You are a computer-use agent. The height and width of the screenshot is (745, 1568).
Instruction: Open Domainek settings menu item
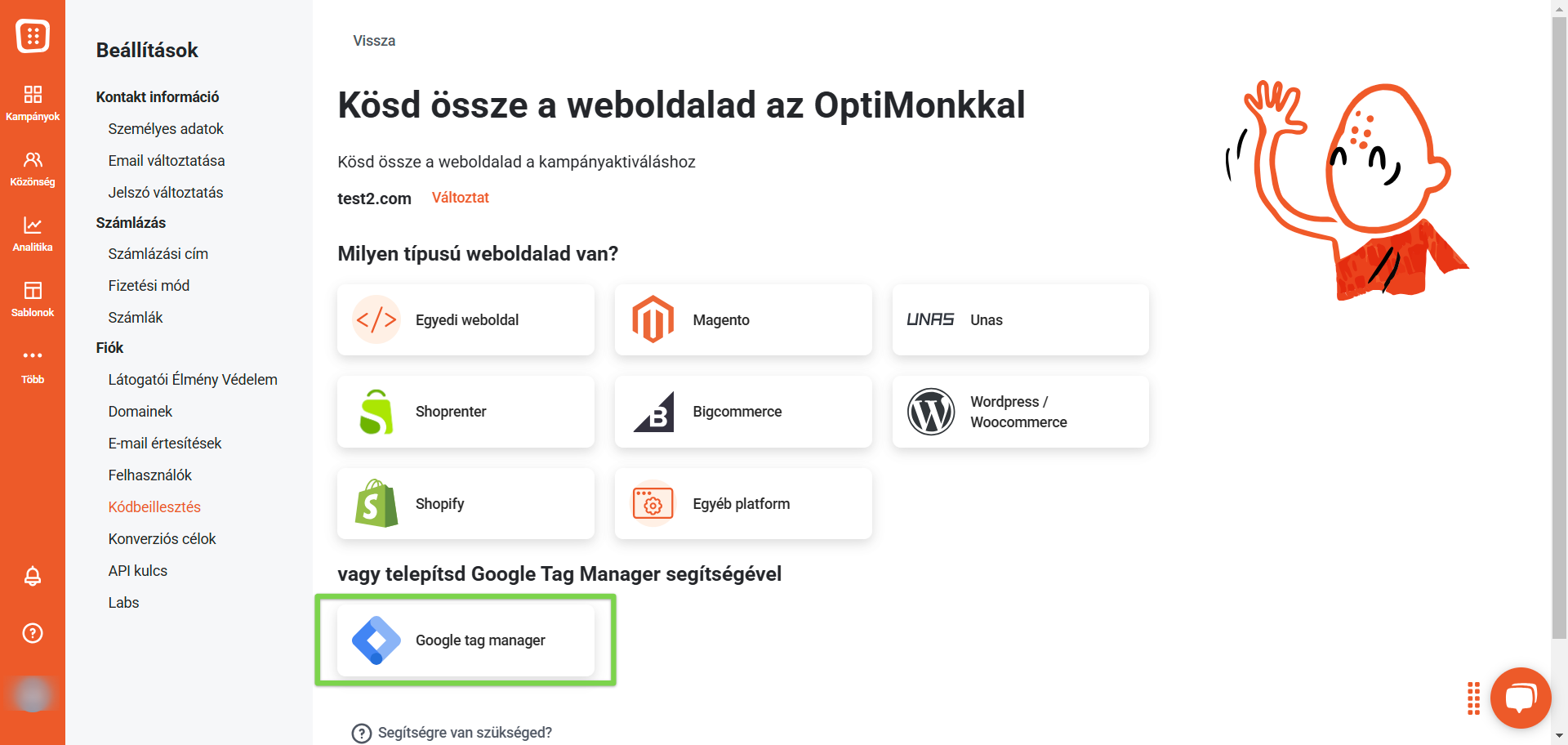coord(140,412)
